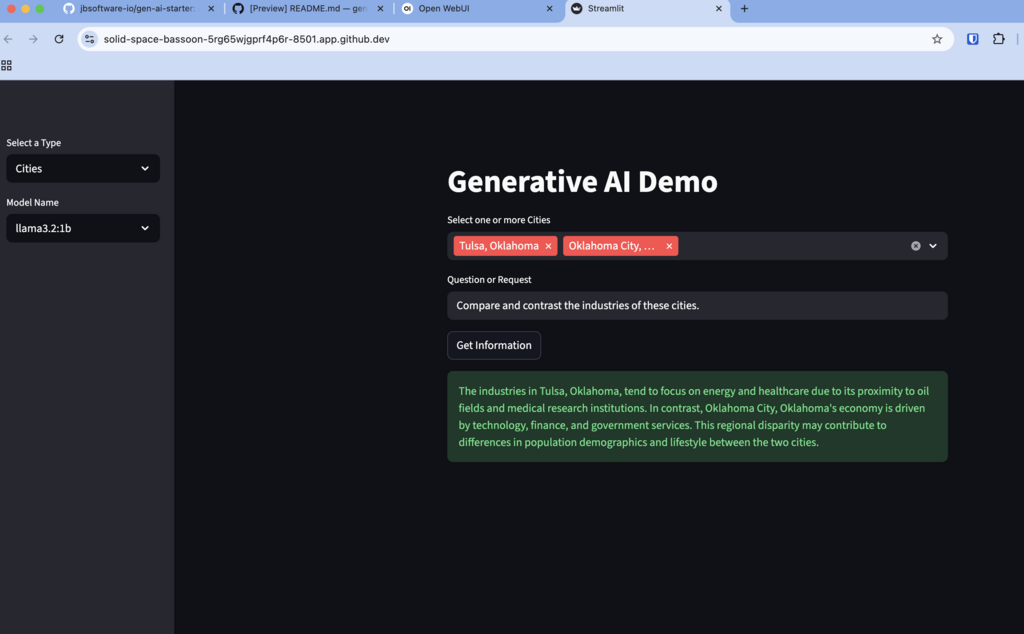Screen dimensions: 1024x634
Task: Remove the Oklahoma City tag
Action: tap(669, 246)
